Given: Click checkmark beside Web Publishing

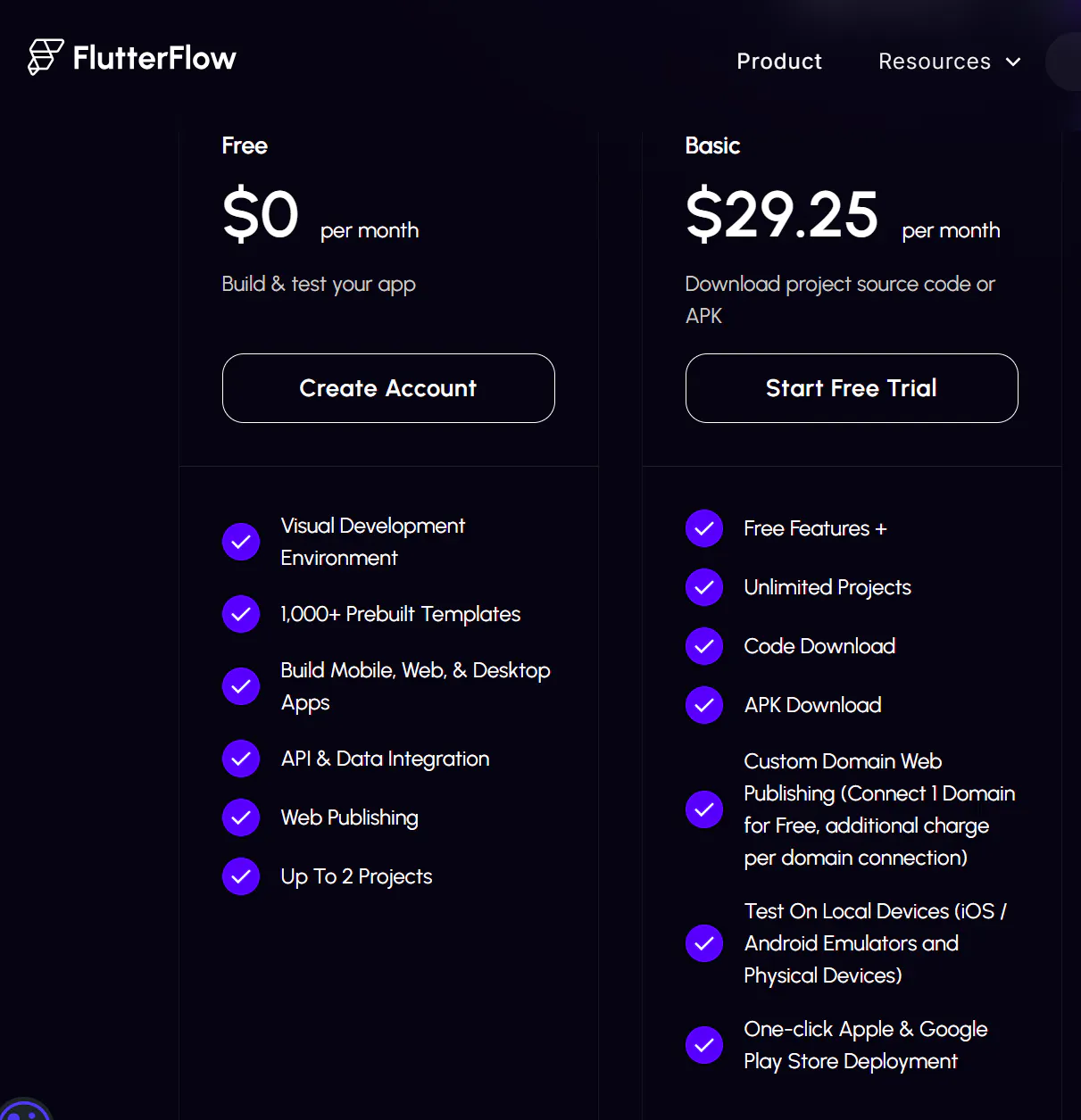Looking at the screenshot, I should (x=241, y=817).
